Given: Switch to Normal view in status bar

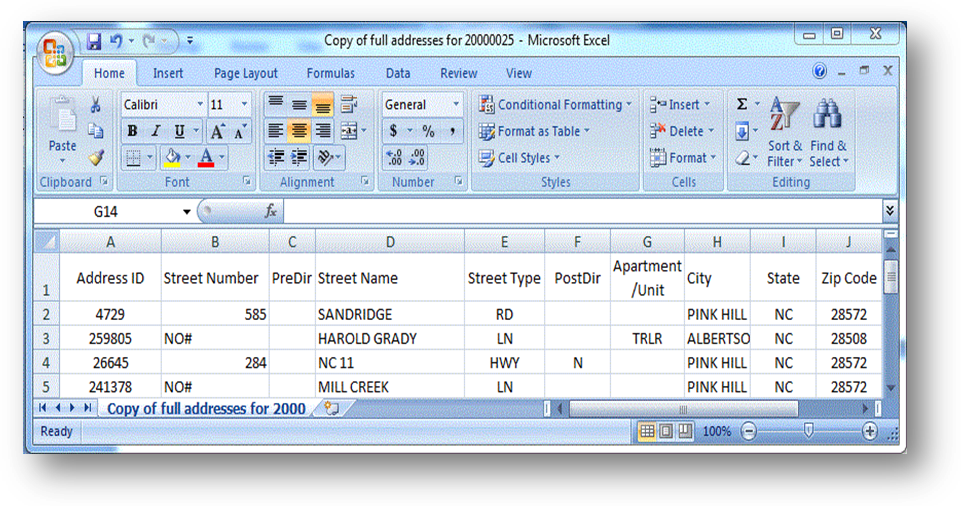Looking at the screenshot, I should pyautogui.click(x=647, y=431).
